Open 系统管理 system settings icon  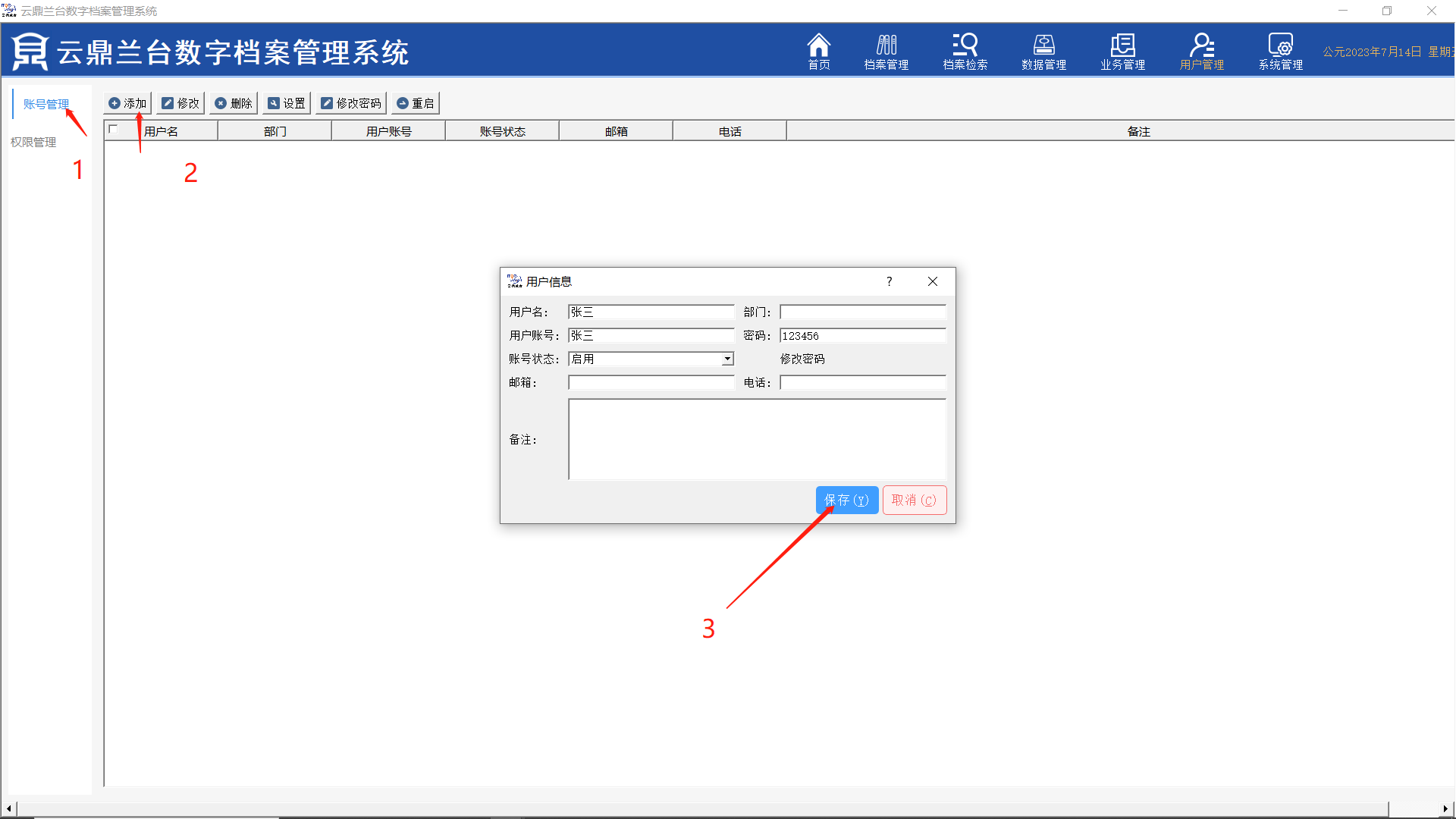[1280, 51]
